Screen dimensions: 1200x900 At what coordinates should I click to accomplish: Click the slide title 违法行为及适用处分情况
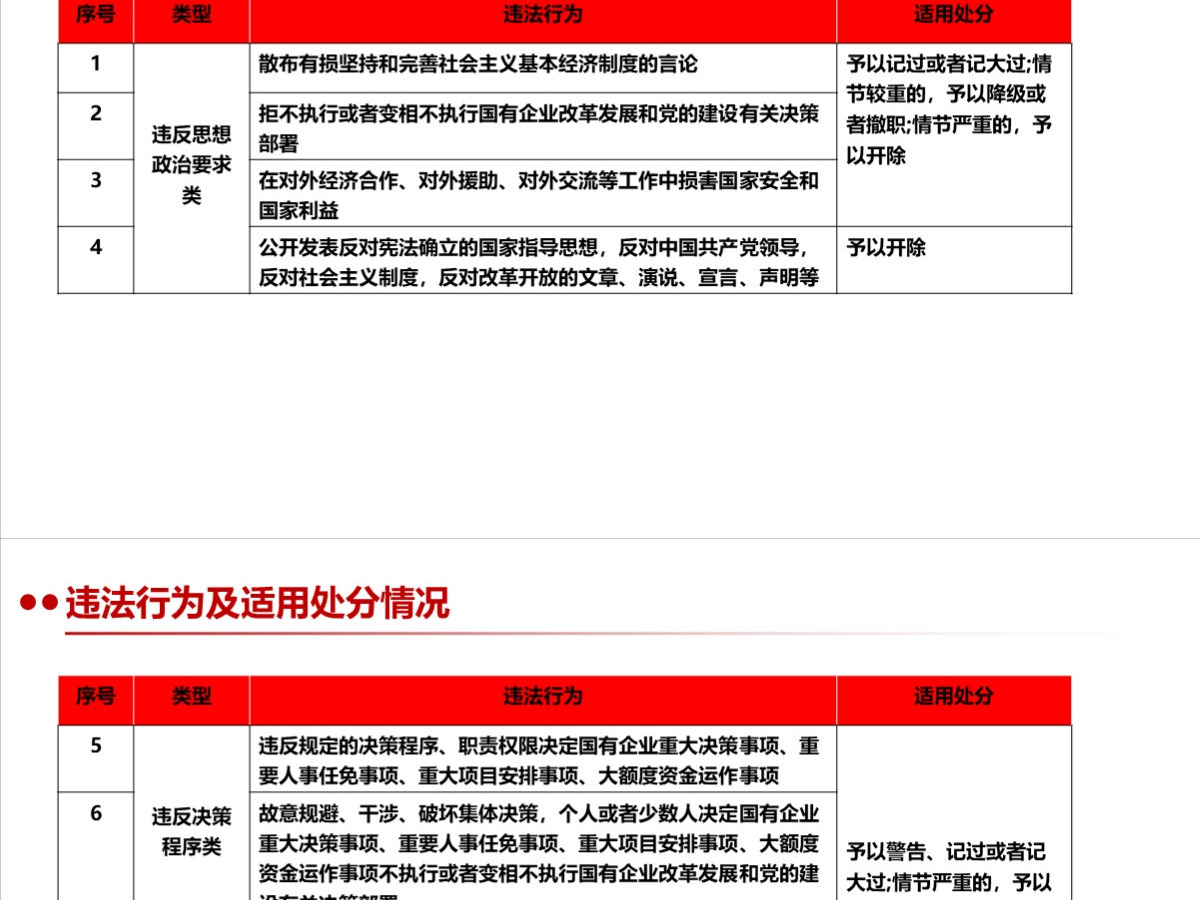257,604
